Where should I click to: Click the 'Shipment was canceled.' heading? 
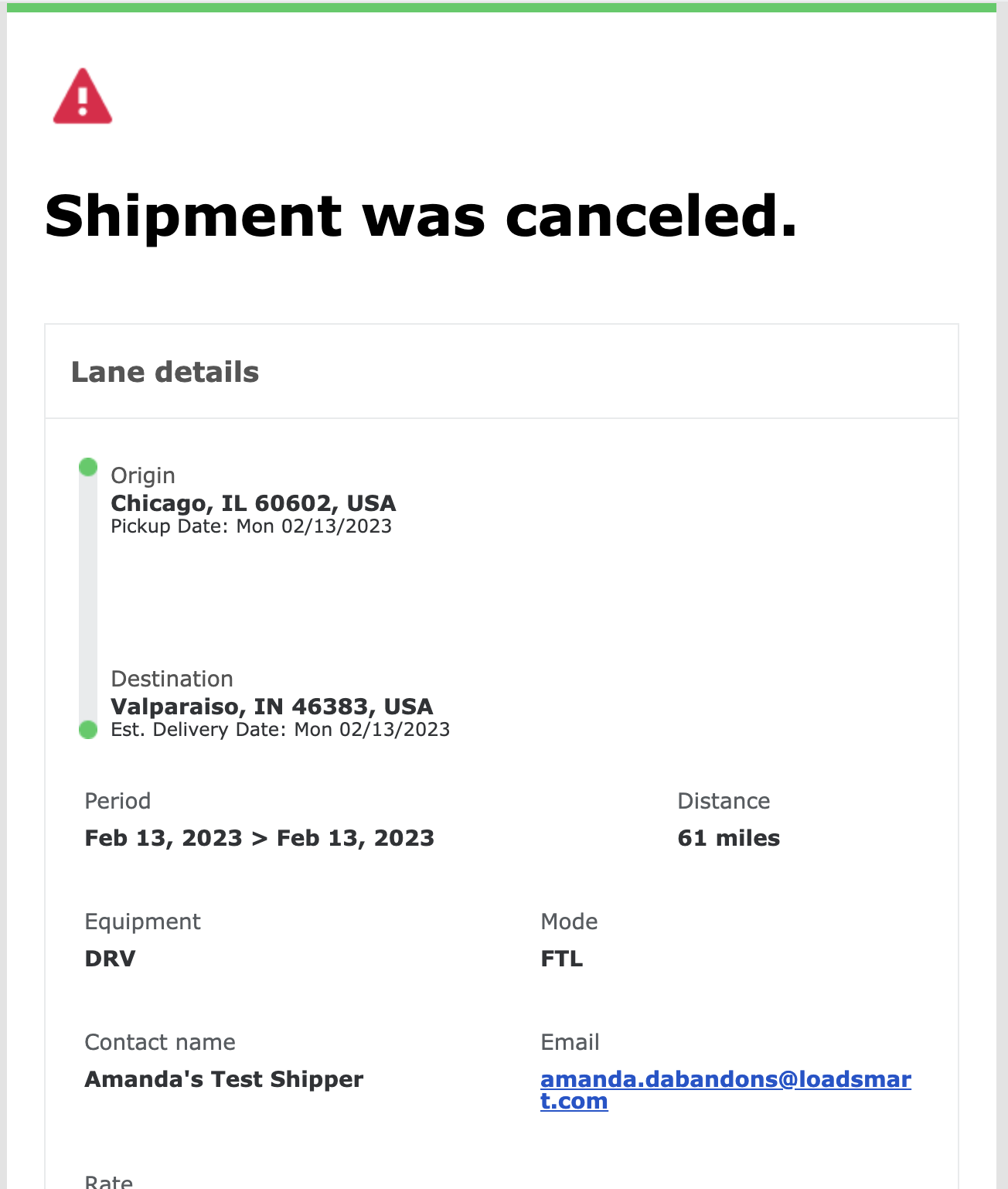421,216
